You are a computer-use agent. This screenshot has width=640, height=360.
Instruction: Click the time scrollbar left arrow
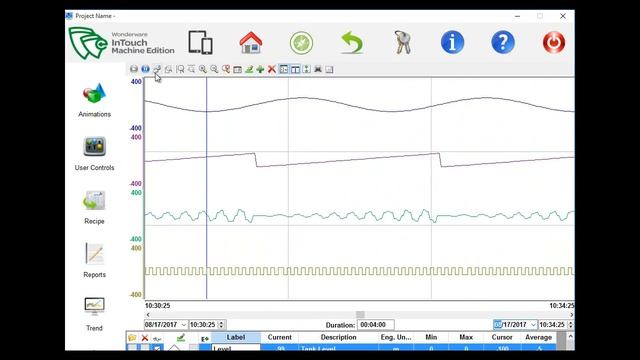[x=148, y=314]
